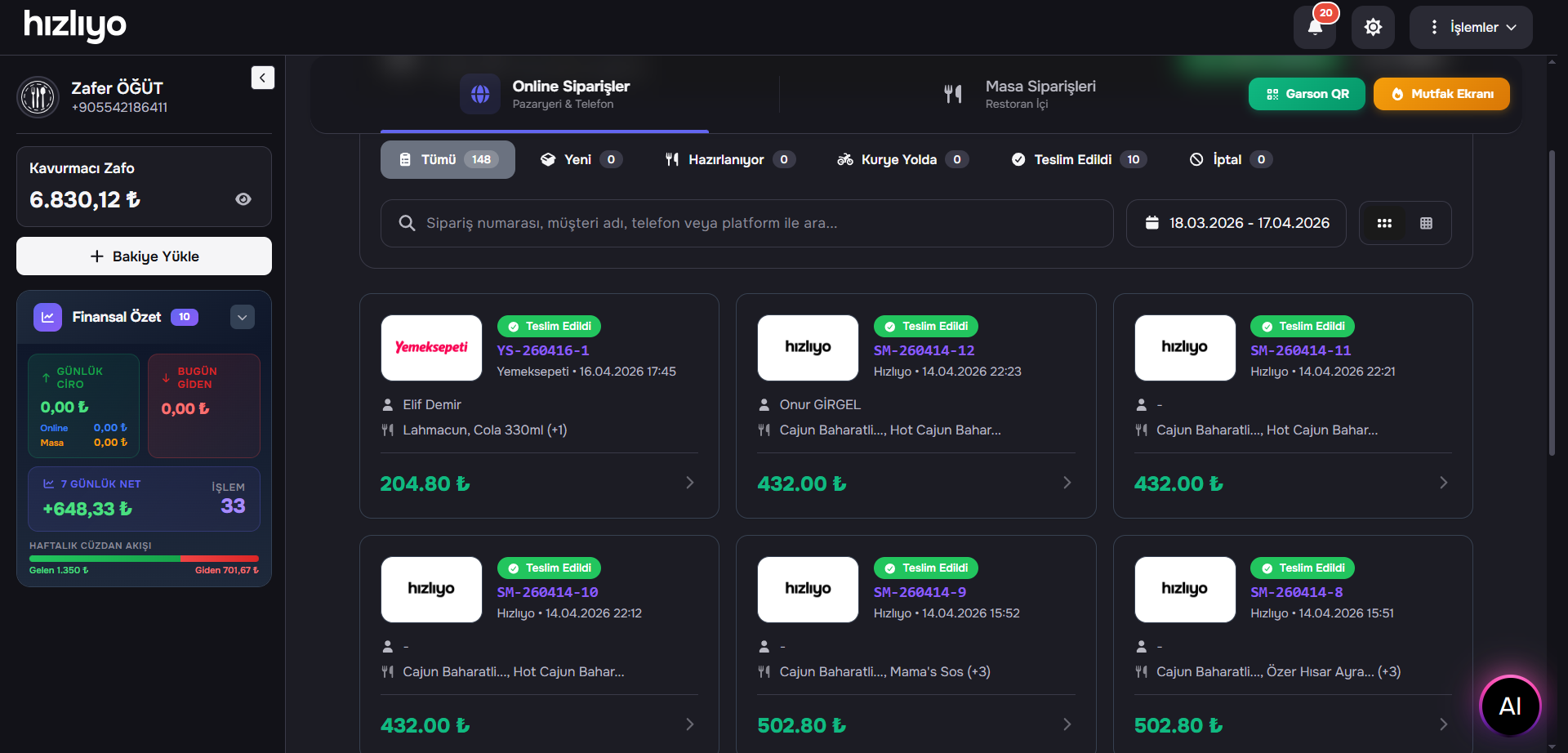Click the globe icon in Online Siparişler tab
The image size is (1568, 753).
pyautogui.click(x=480, y=94)
